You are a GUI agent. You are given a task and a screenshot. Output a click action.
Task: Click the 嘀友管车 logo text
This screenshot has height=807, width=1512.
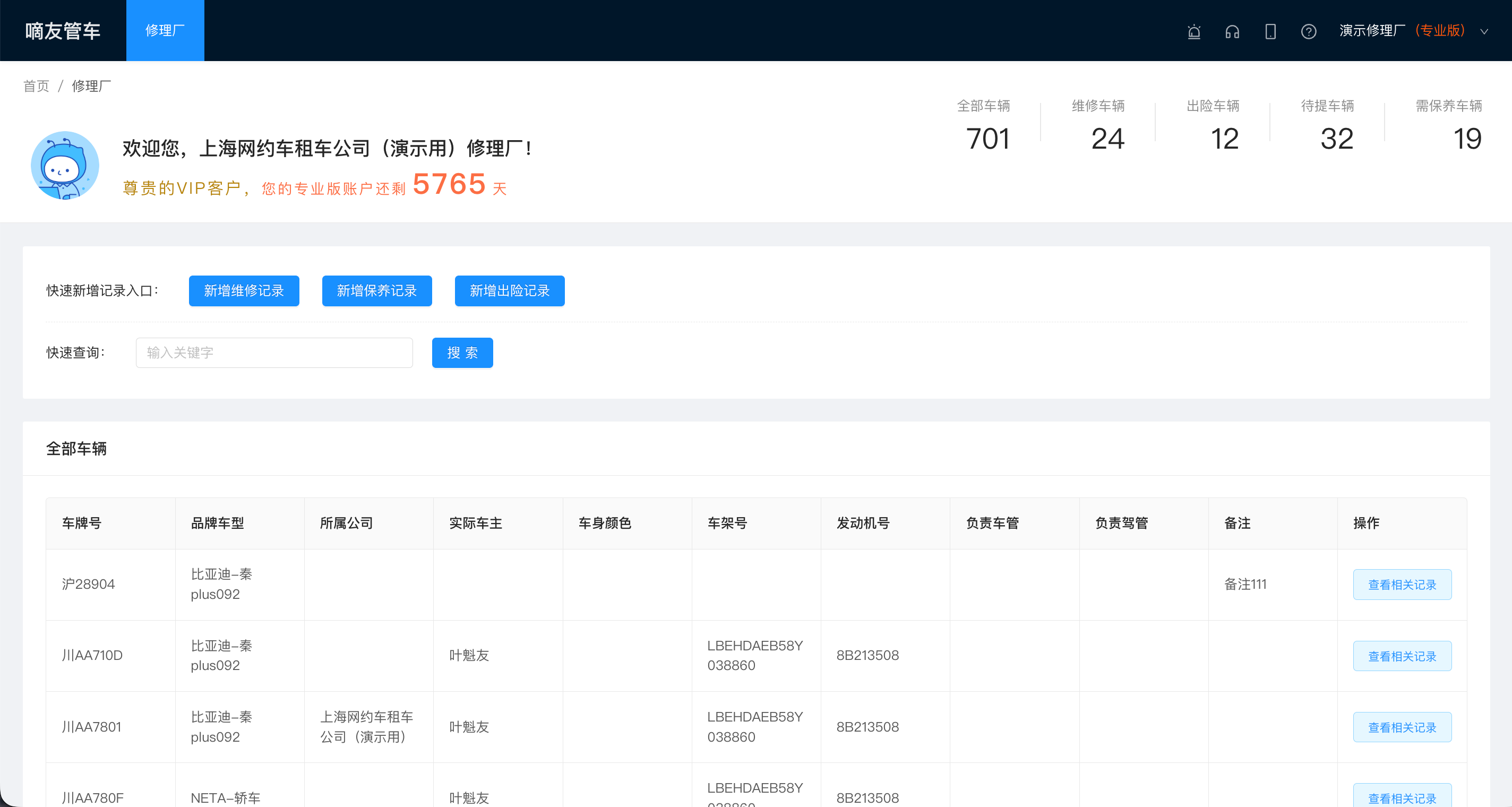[x=63, y=30]
